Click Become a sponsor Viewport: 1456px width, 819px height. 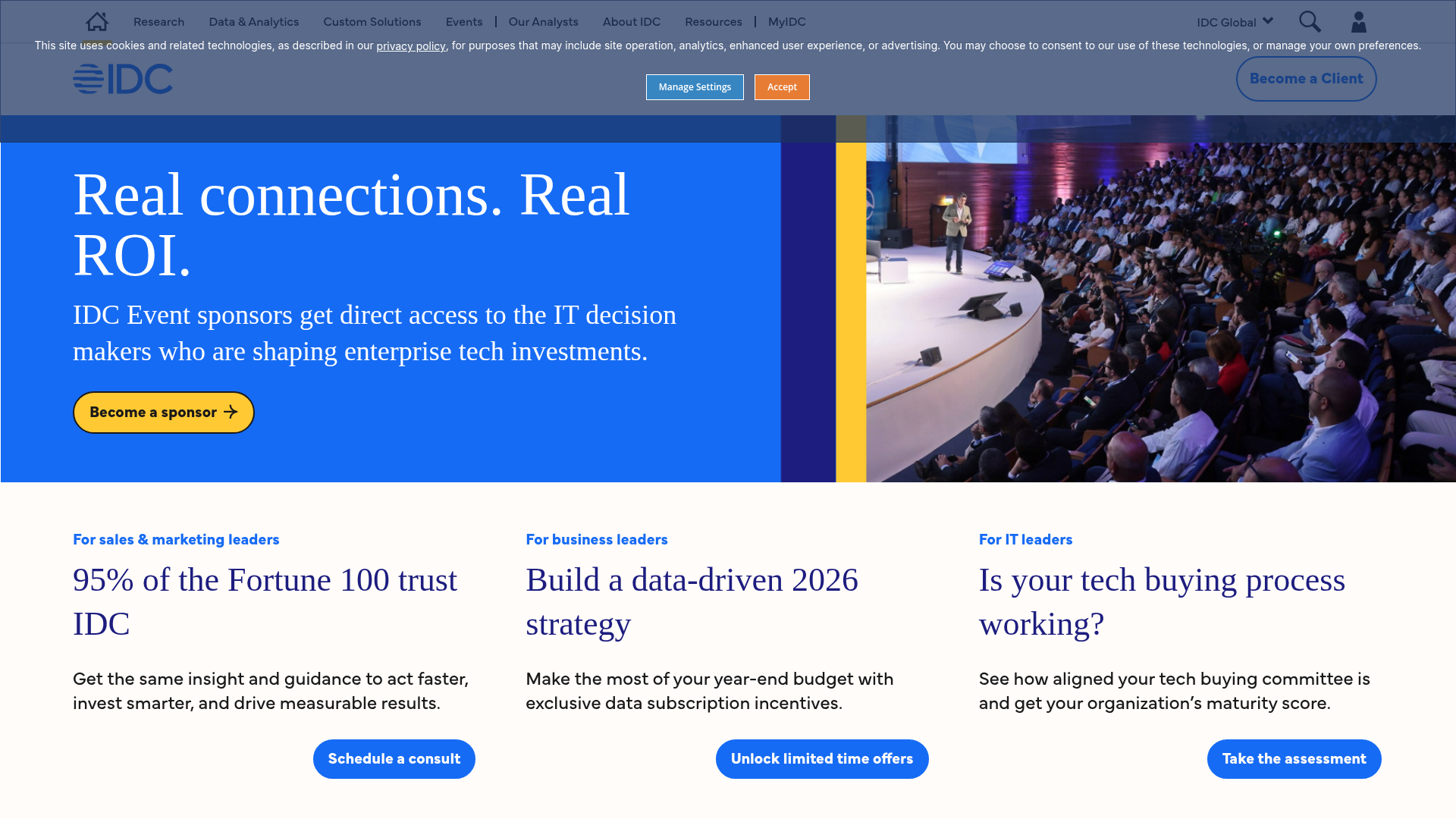point(163,412)
